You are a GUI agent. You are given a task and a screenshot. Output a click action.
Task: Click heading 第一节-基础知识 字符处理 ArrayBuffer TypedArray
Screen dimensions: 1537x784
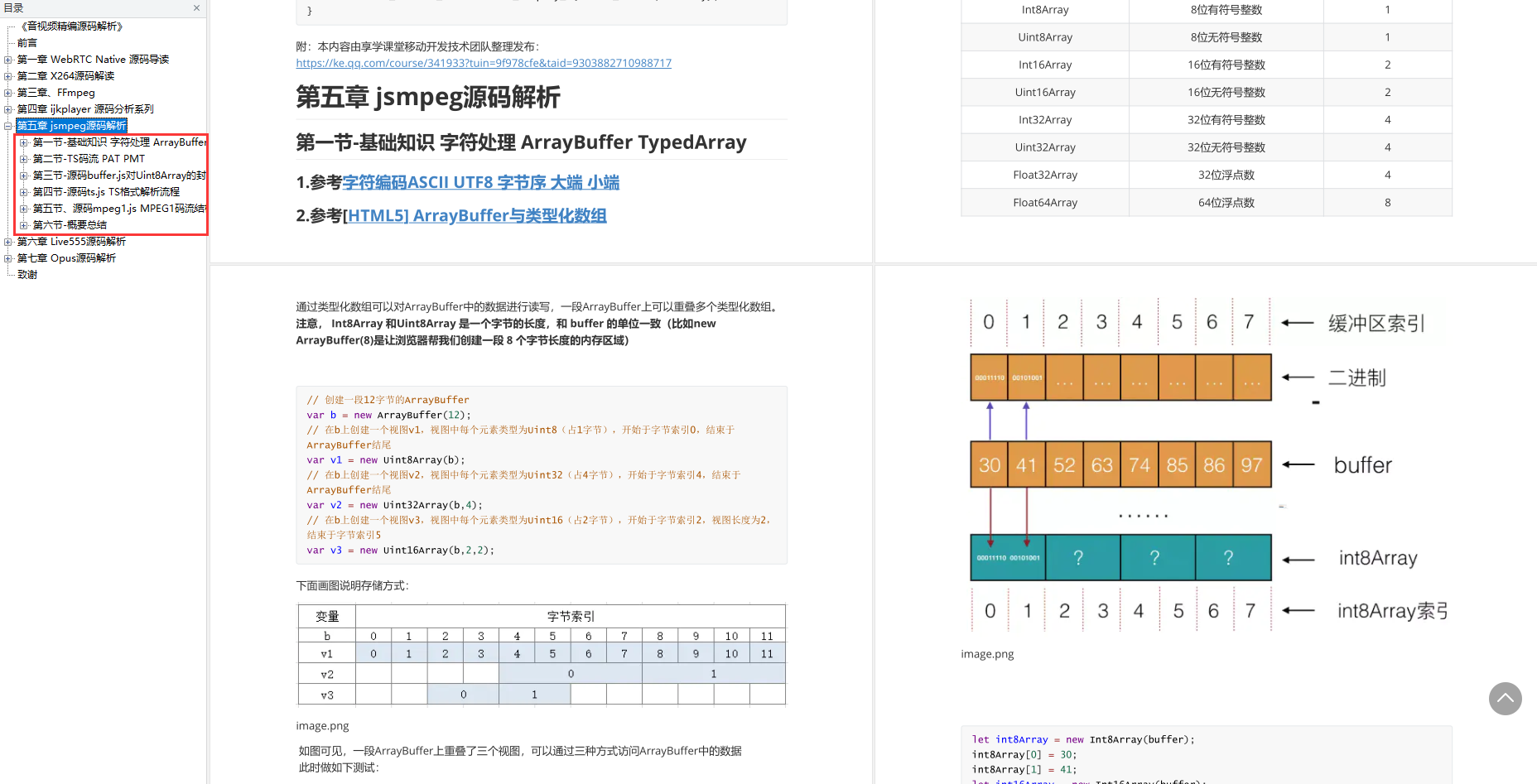click(x=521, y=142)
